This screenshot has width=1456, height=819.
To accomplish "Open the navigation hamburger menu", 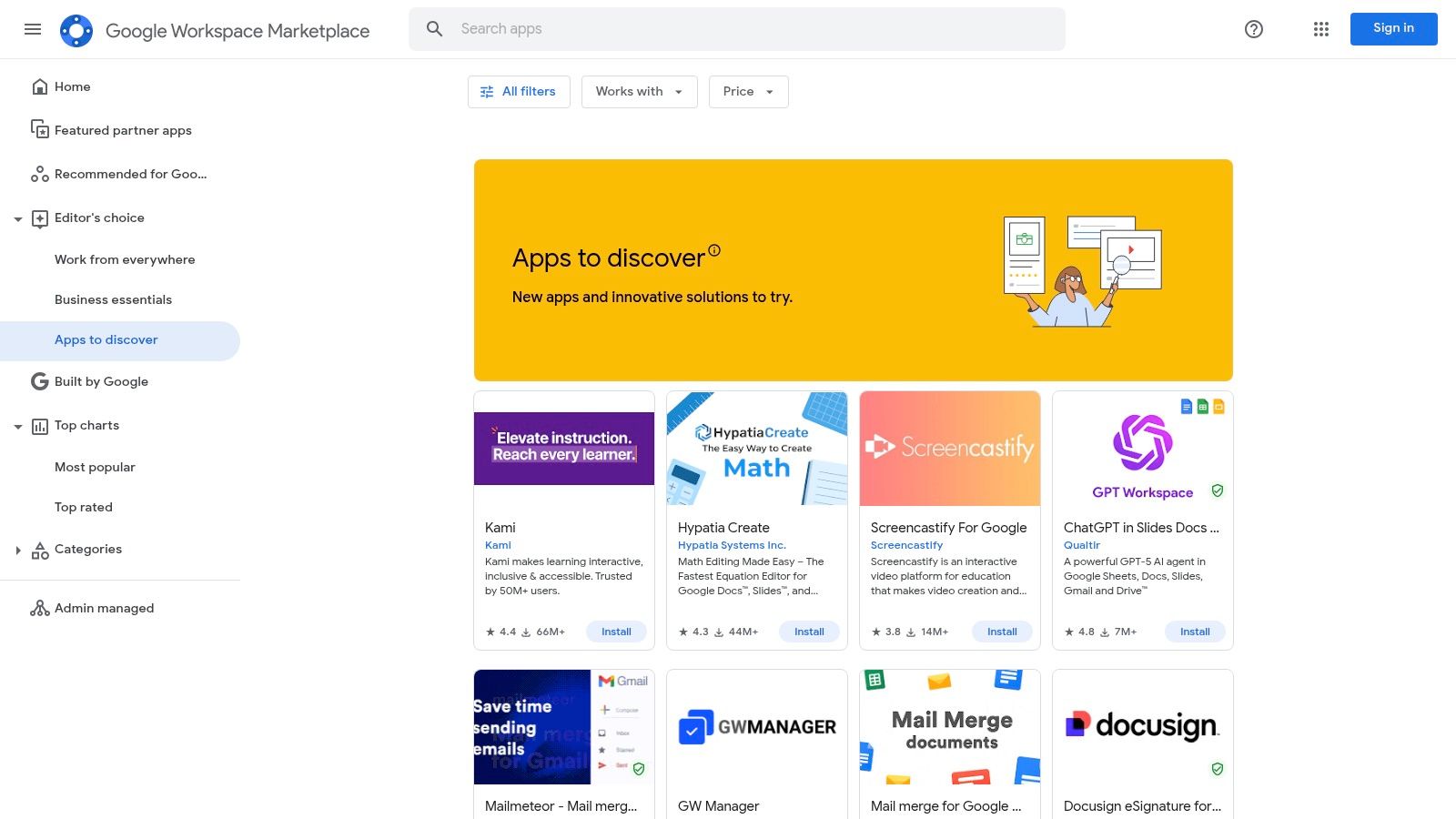I will (x=33, y=29).
